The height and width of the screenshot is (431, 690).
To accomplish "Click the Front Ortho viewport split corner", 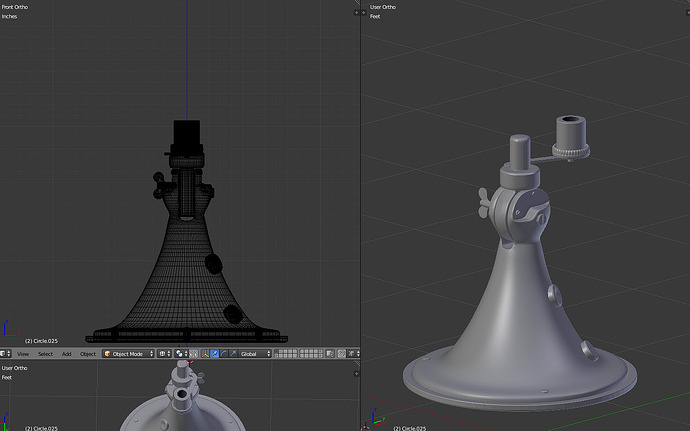I will pos(356,12).
